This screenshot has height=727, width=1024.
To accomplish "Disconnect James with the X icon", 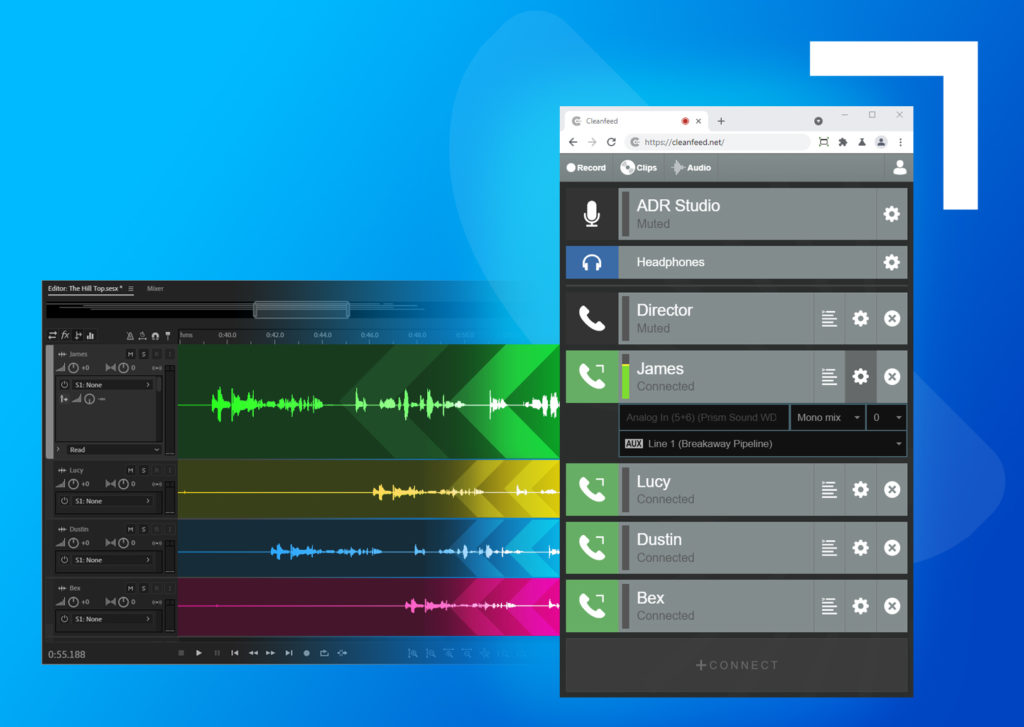I will point(891,376).
